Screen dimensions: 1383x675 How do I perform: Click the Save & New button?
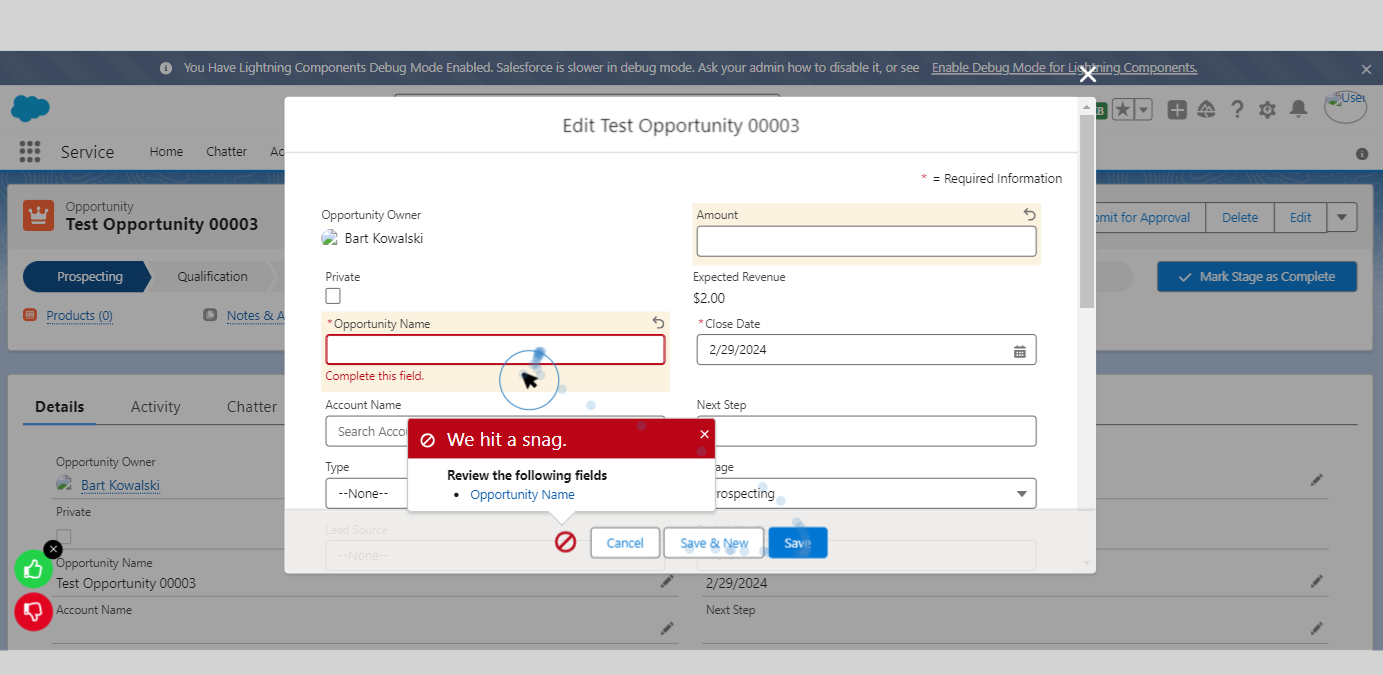(x=713, y=542)
